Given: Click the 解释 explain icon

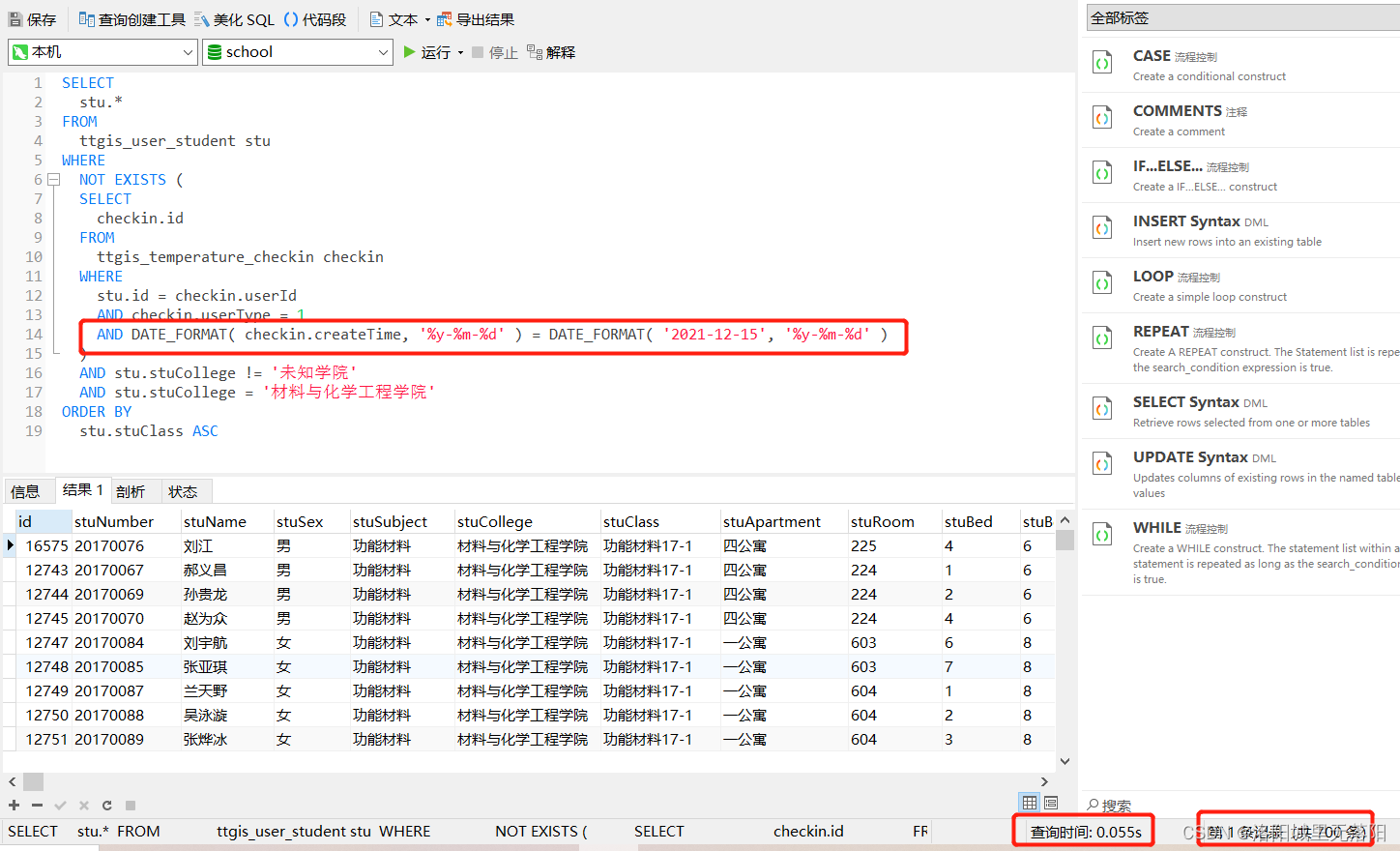Looking at the screenshot, I should (535, 52).
